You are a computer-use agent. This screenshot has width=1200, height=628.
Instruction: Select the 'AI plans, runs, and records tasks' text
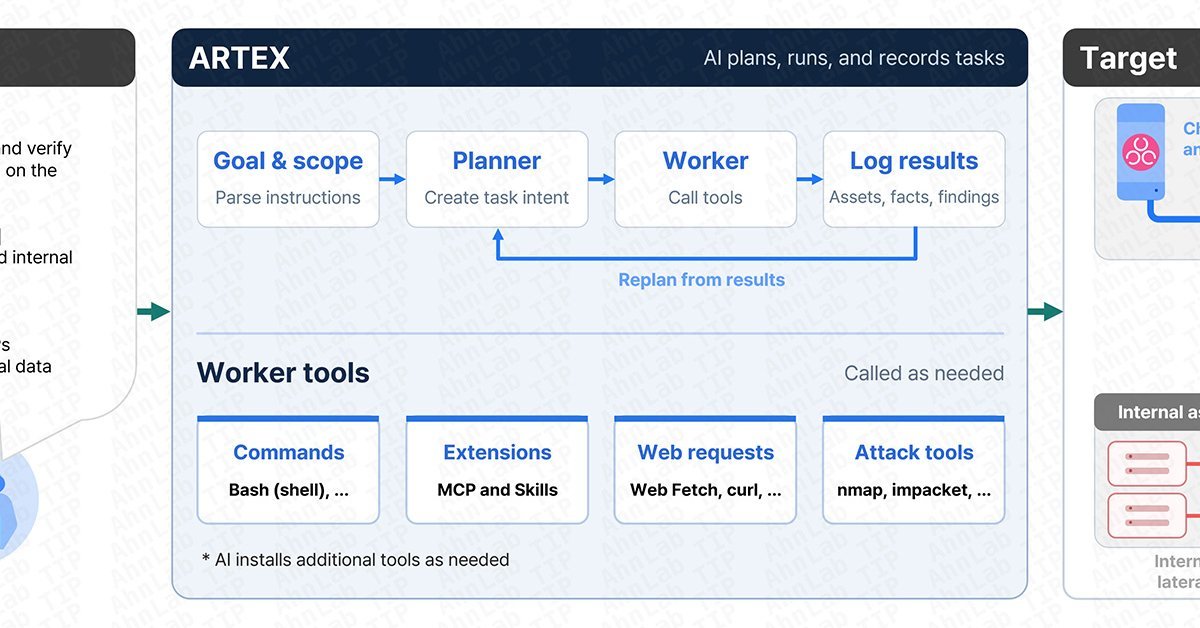(x=854, y=58)
